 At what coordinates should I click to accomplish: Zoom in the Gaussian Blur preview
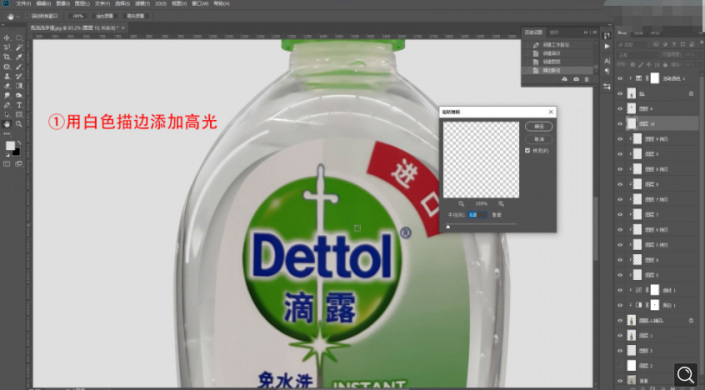(501, 204)
